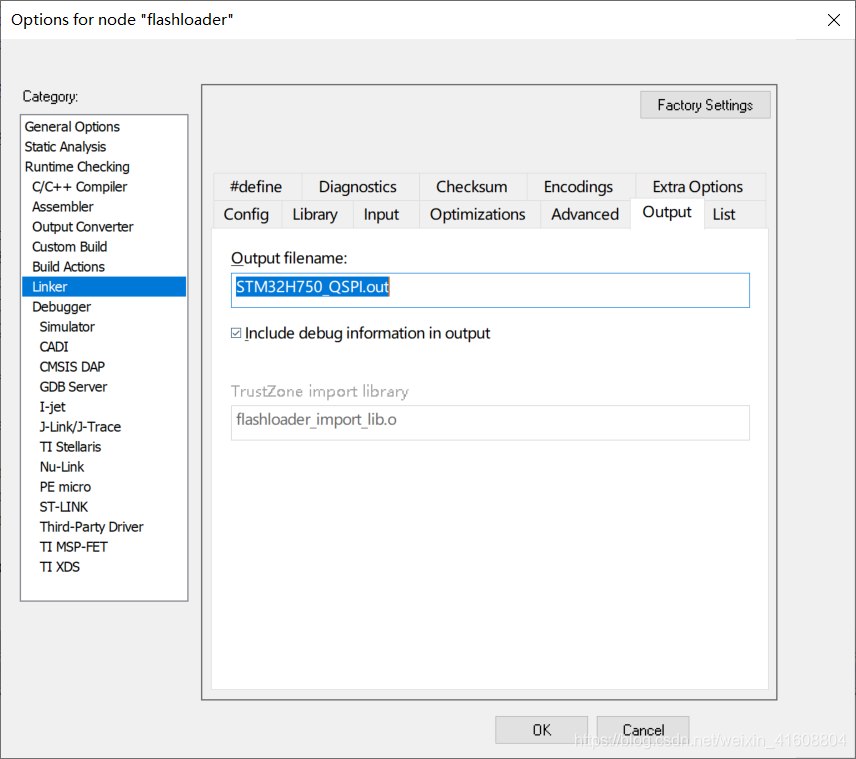
Task: Select the highlighted Linker category
Action: pos(104,287)
